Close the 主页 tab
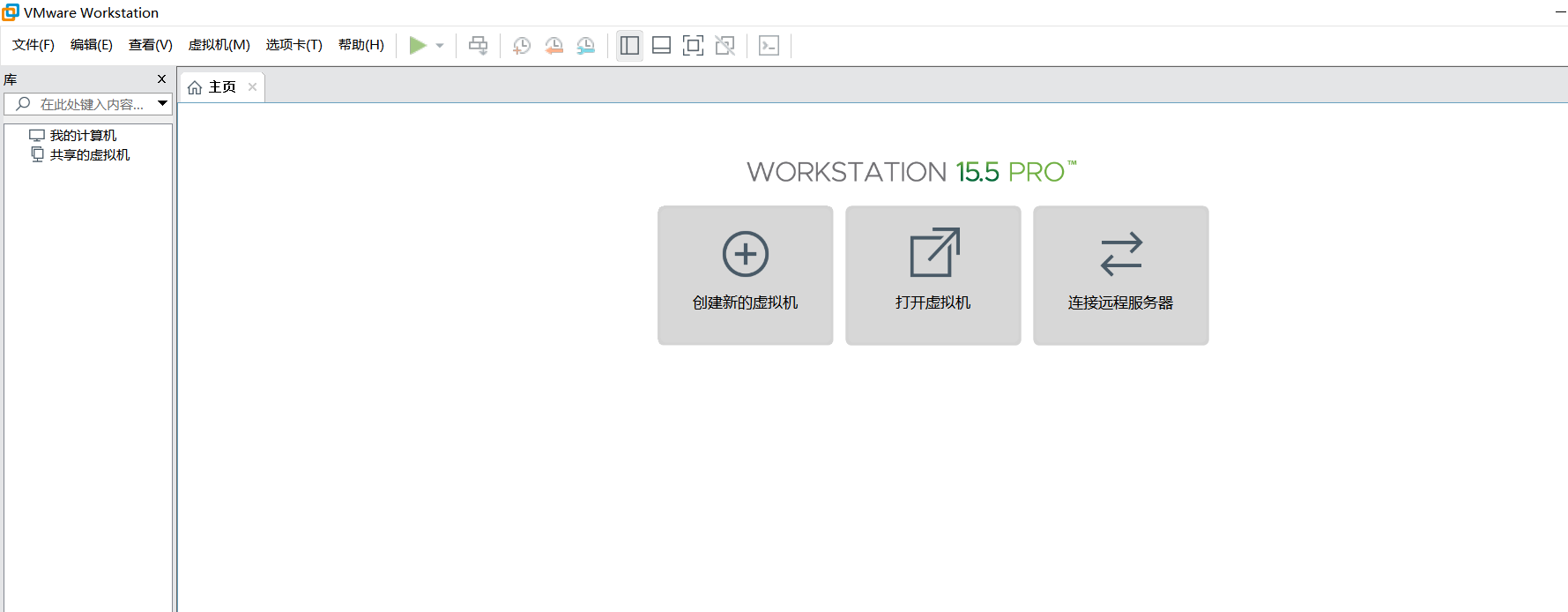Image resolution: width=1568 pixels, height=612 pixels. click(x=252, y=86)
